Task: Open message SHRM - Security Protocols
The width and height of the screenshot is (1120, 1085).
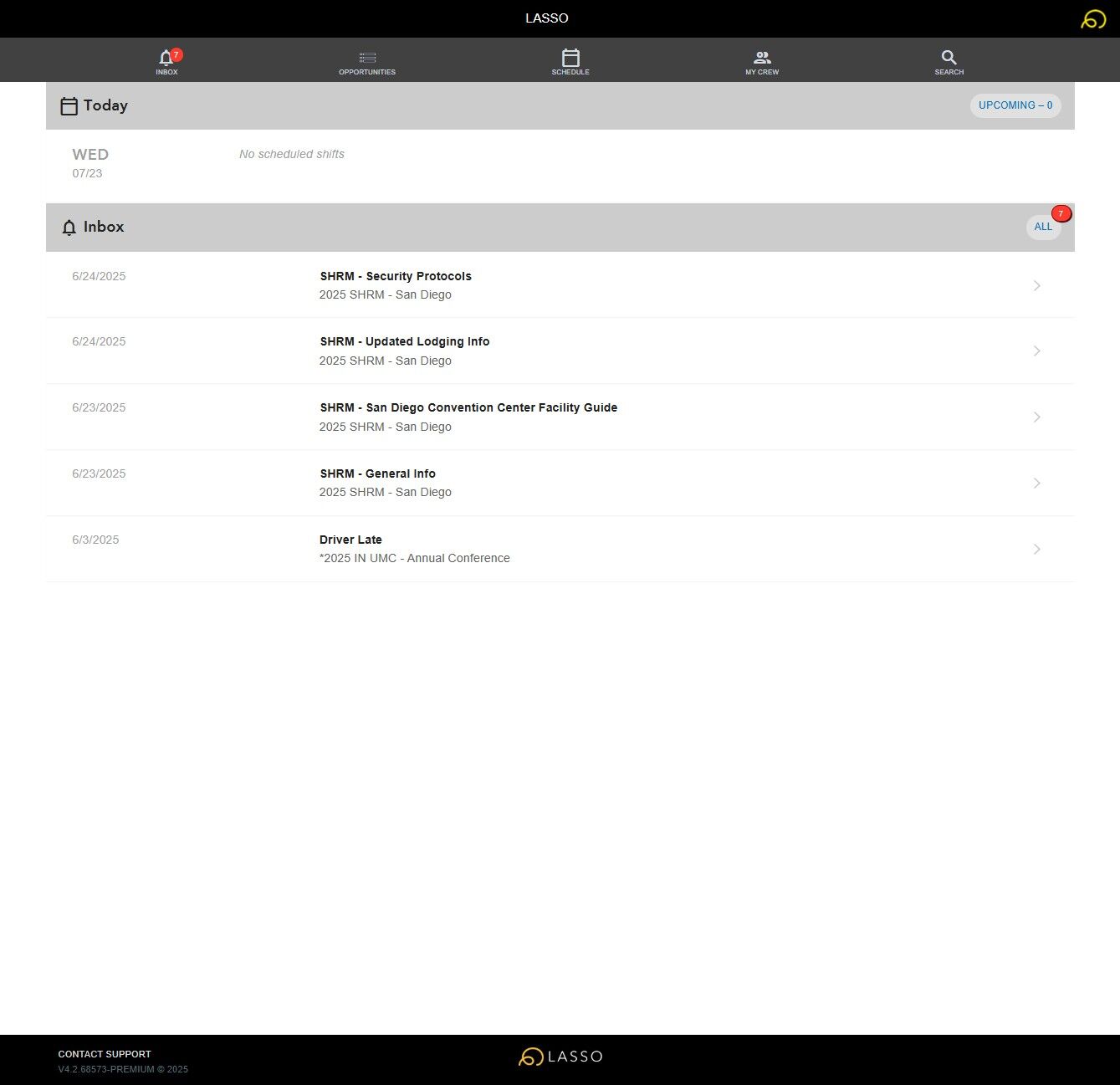Action: click(560, 285)
